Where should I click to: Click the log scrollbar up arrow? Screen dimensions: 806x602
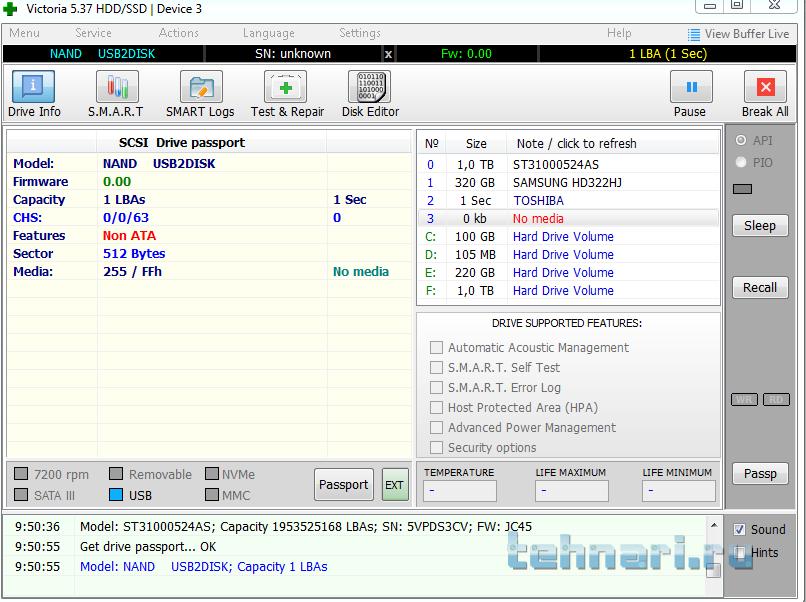pyautogui.click(x=713, y=525)
